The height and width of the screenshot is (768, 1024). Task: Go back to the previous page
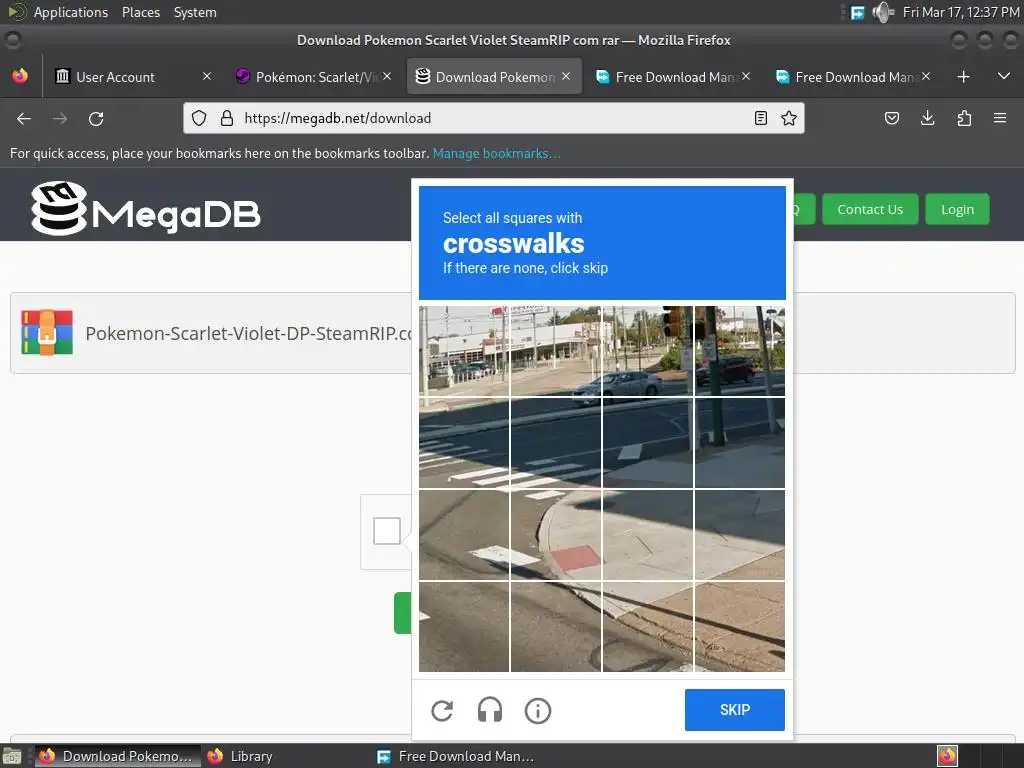pyautogui.click(x=24, y=118)
